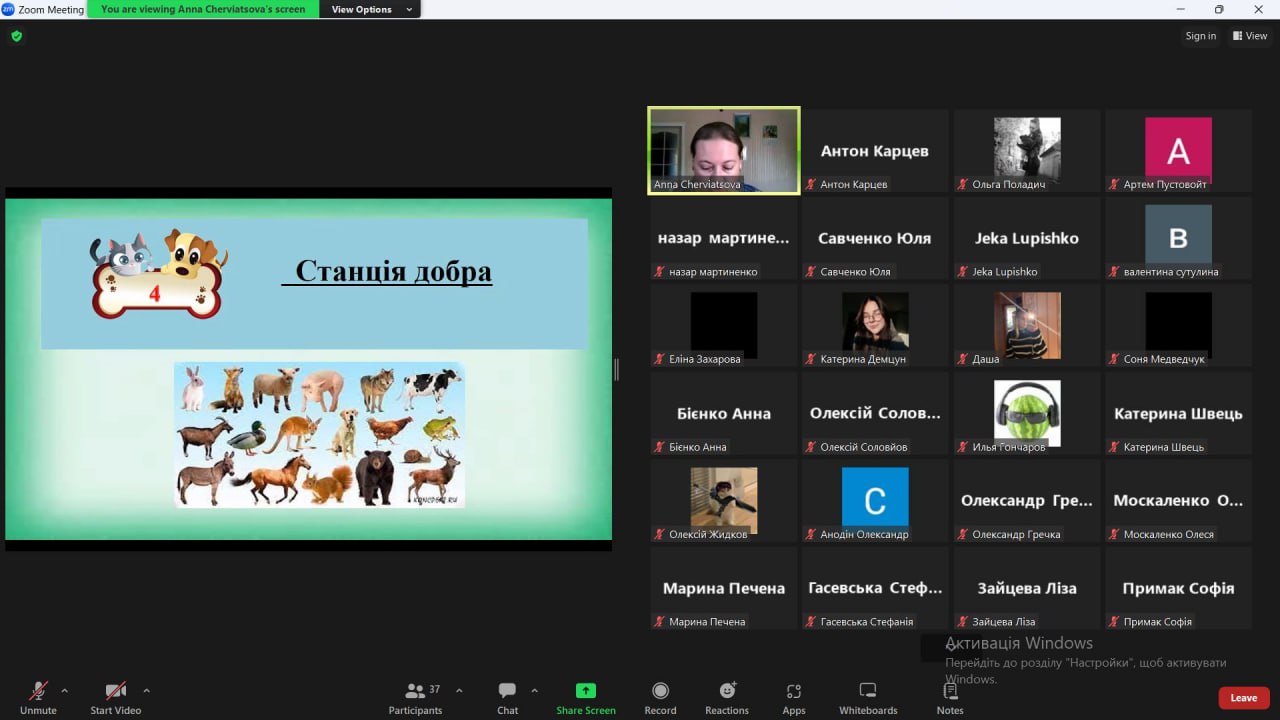
Task: Open the Apps icon
Action: (x=794, y=691)
